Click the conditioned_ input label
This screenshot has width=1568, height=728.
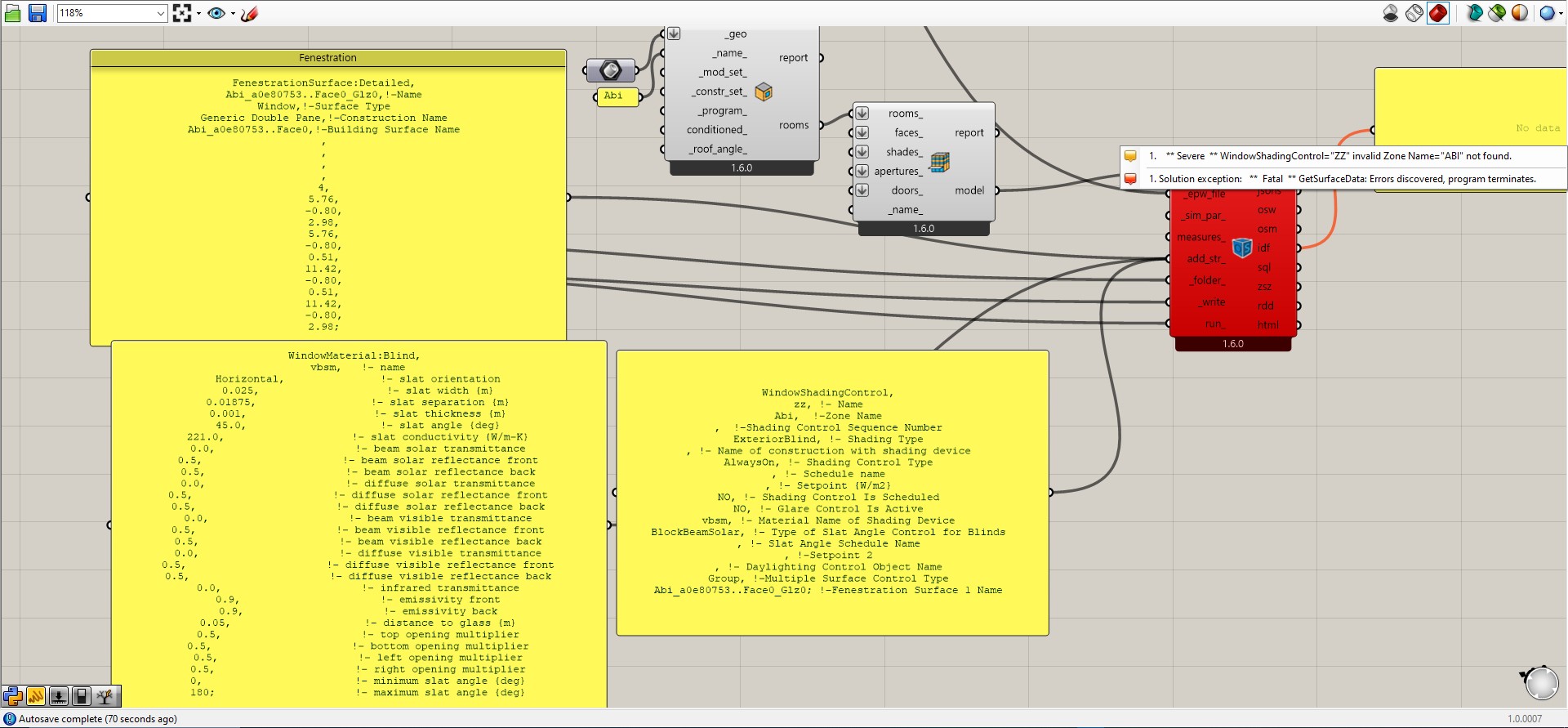pyautogui.click(x=716, y=130)
